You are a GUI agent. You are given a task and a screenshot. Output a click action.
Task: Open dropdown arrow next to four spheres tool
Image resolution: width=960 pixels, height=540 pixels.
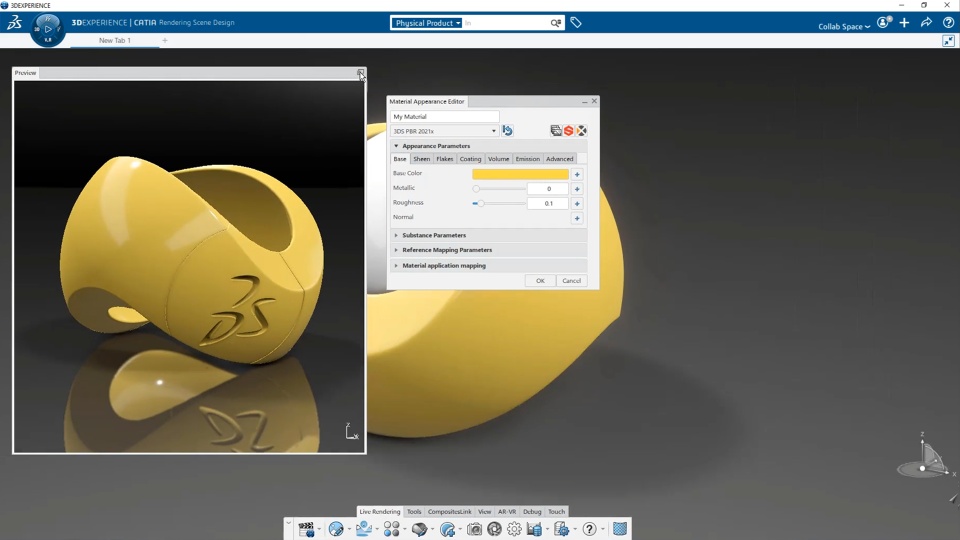[x=405, y=530]
